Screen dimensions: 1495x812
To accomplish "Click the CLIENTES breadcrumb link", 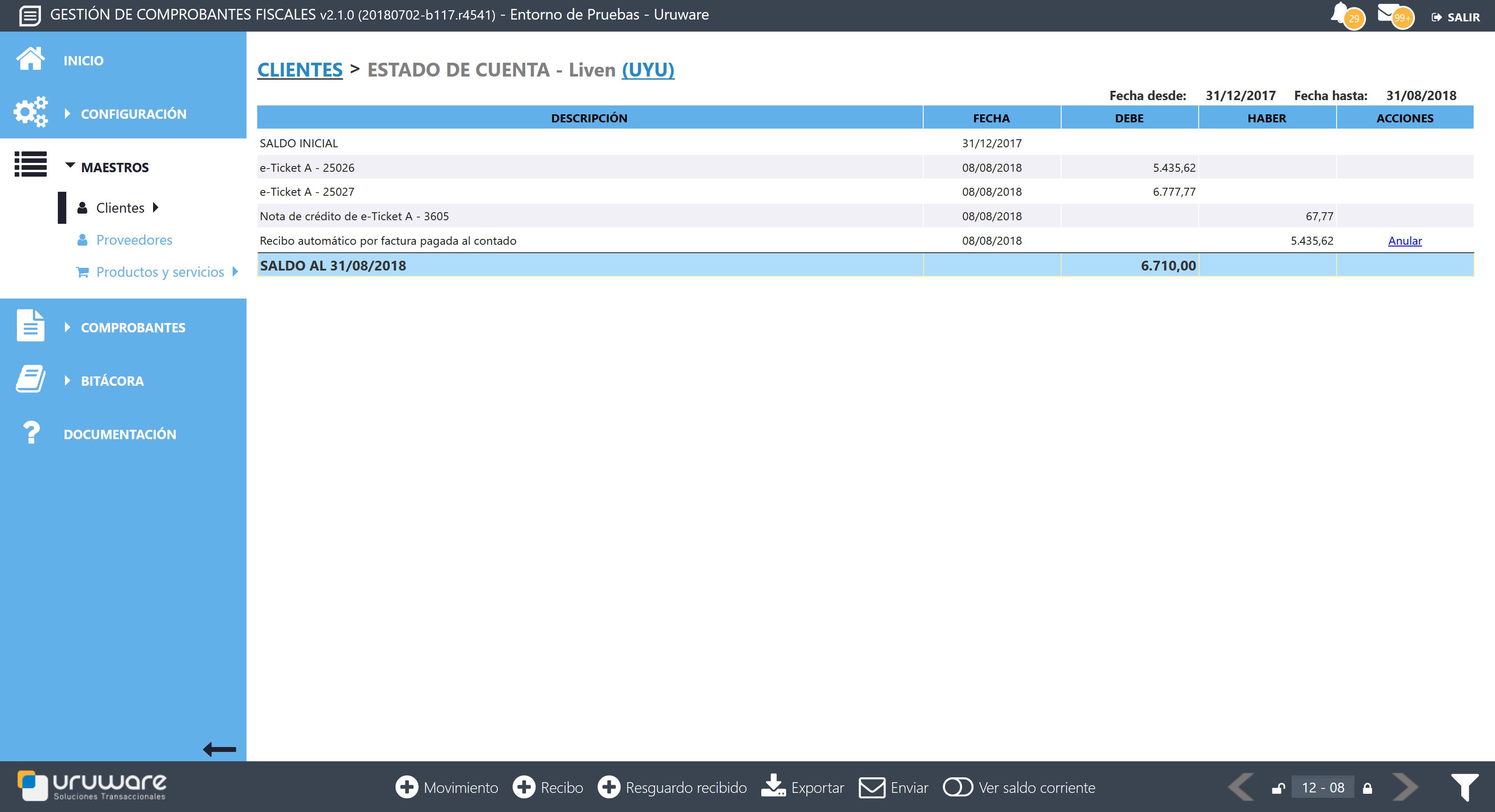I will [299, 70].
